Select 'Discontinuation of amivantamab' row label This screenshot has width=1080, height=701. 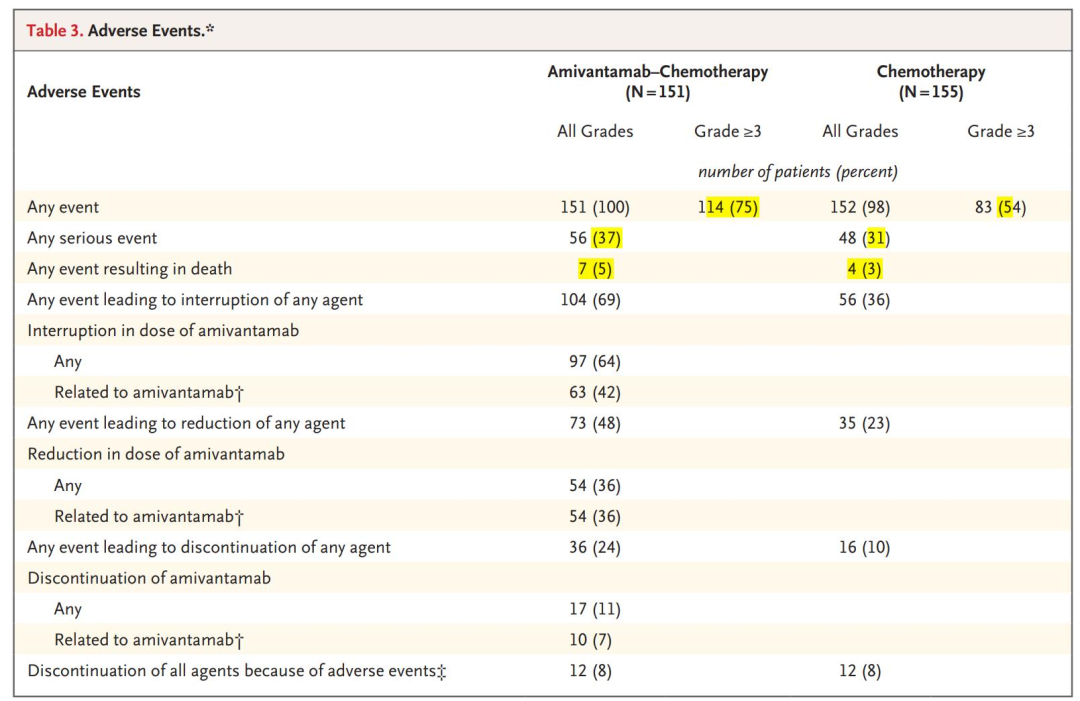[x=149, y=578]
